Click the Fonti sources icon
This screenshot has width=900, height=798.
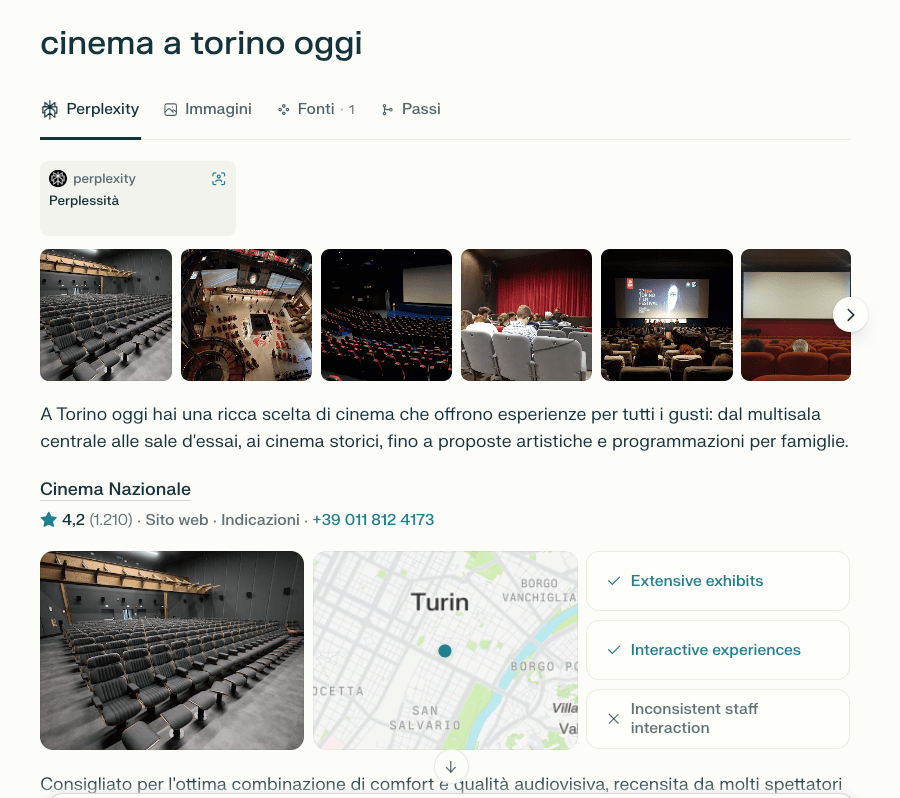click(x=284, y=109)
